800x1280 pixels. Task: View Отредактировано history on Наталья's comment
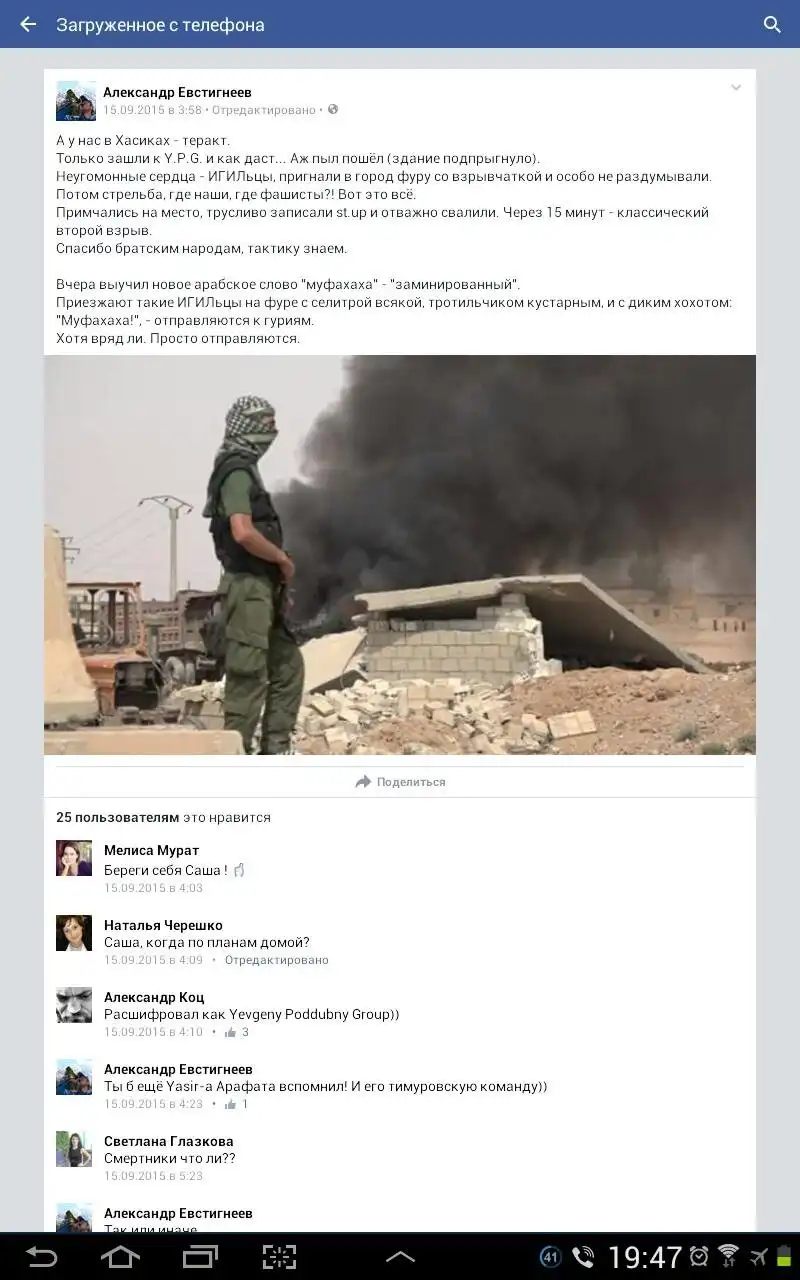pos(276,960)
